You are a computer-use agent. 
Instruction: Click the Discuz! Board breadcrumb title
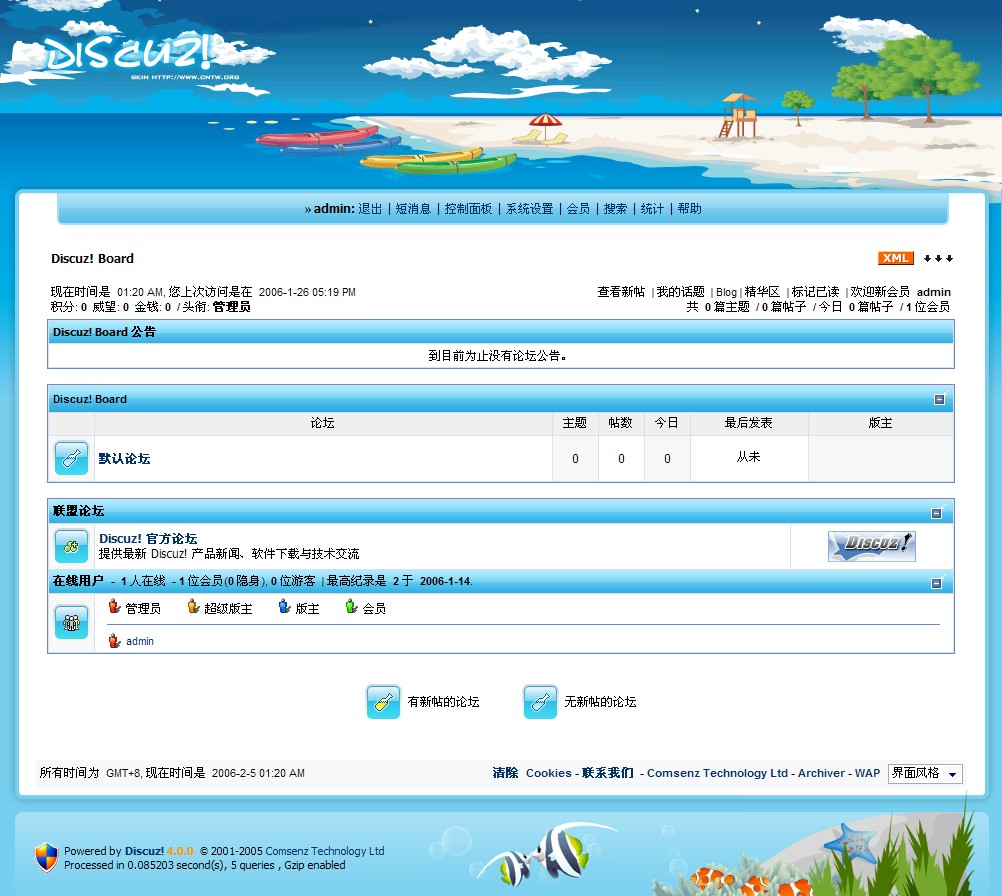click(x=92, y=258)
